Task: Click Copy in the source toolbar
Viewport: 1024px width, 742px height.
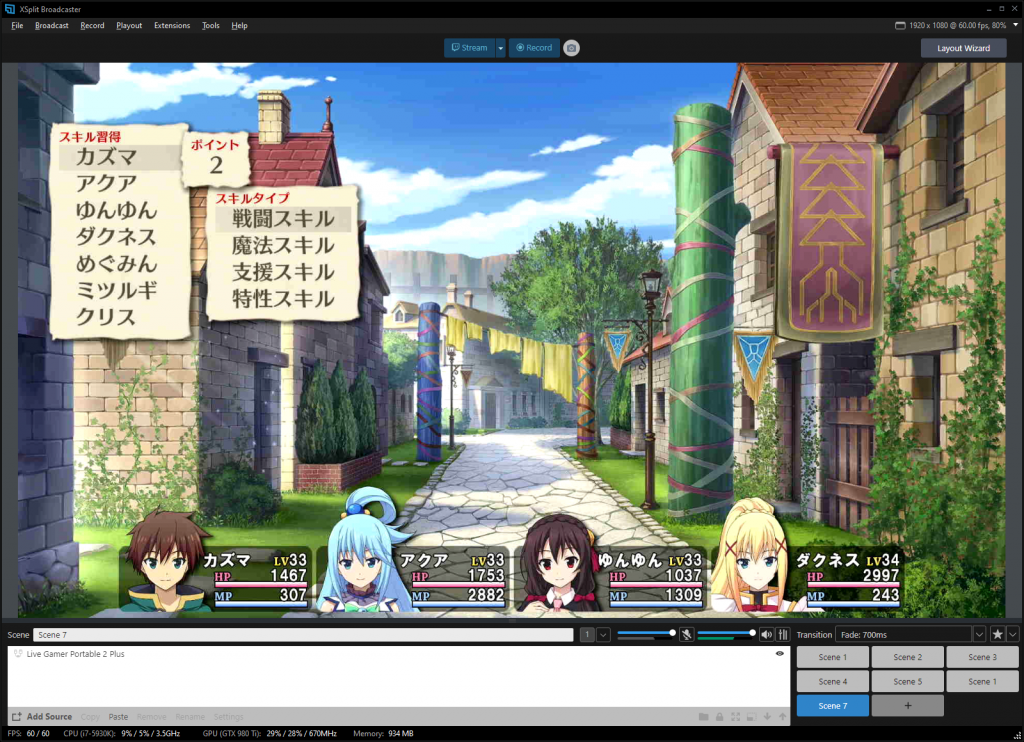Action: coord(90,717)
